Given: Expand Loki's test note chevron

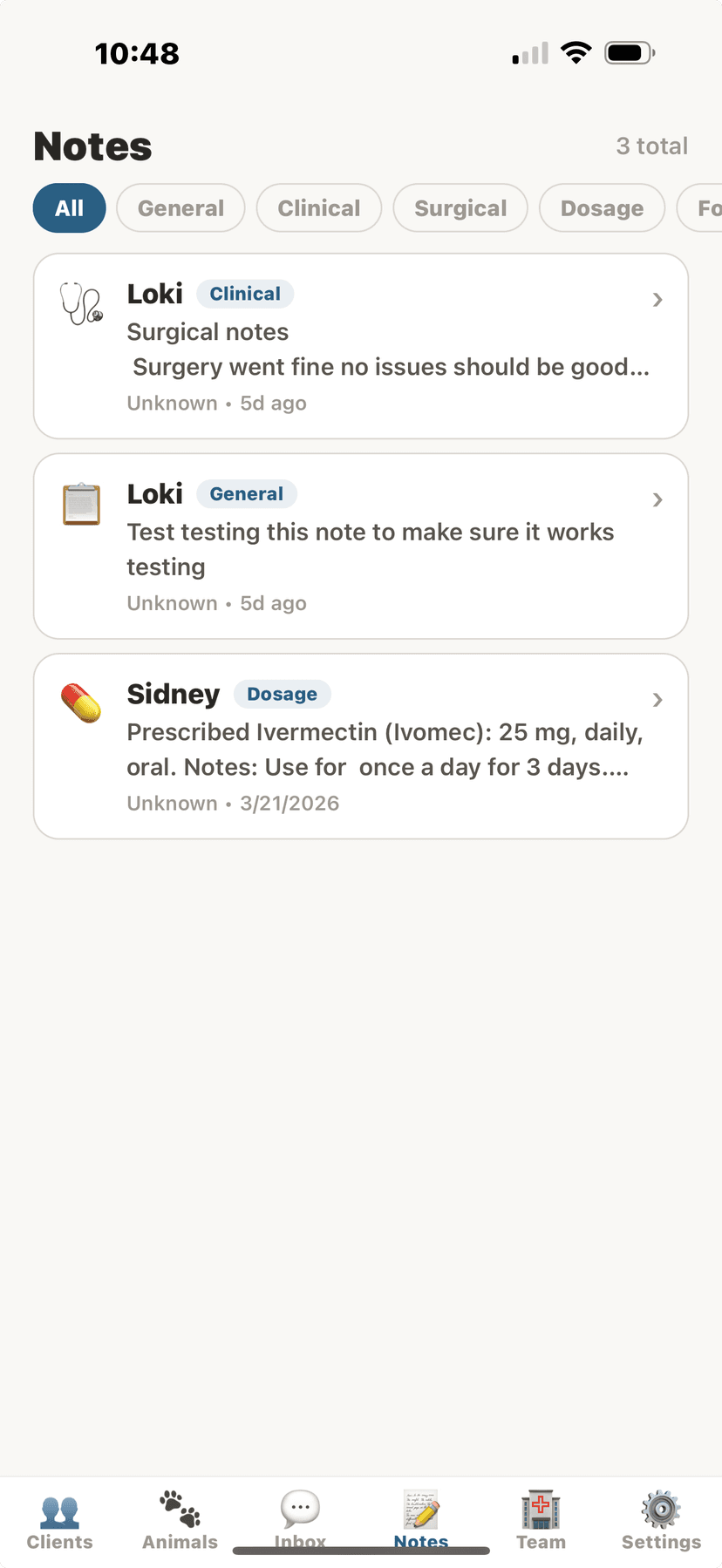Looking at the screenshot, I should click(657, 500).
